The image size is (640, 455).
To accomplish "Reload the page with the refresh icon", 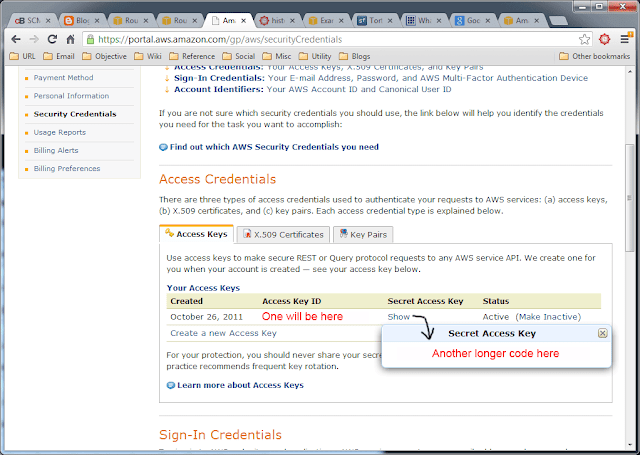I will point(52,39).
